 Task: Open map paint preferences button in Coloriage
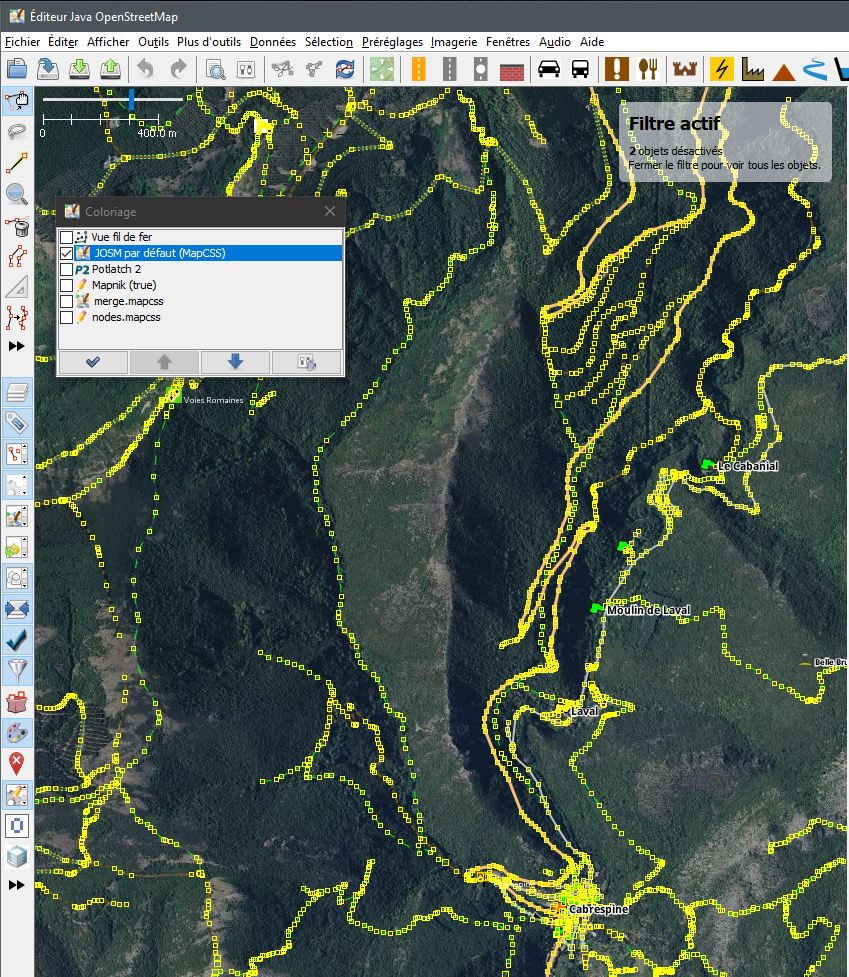pyautogui.click(x=306, y=362)
